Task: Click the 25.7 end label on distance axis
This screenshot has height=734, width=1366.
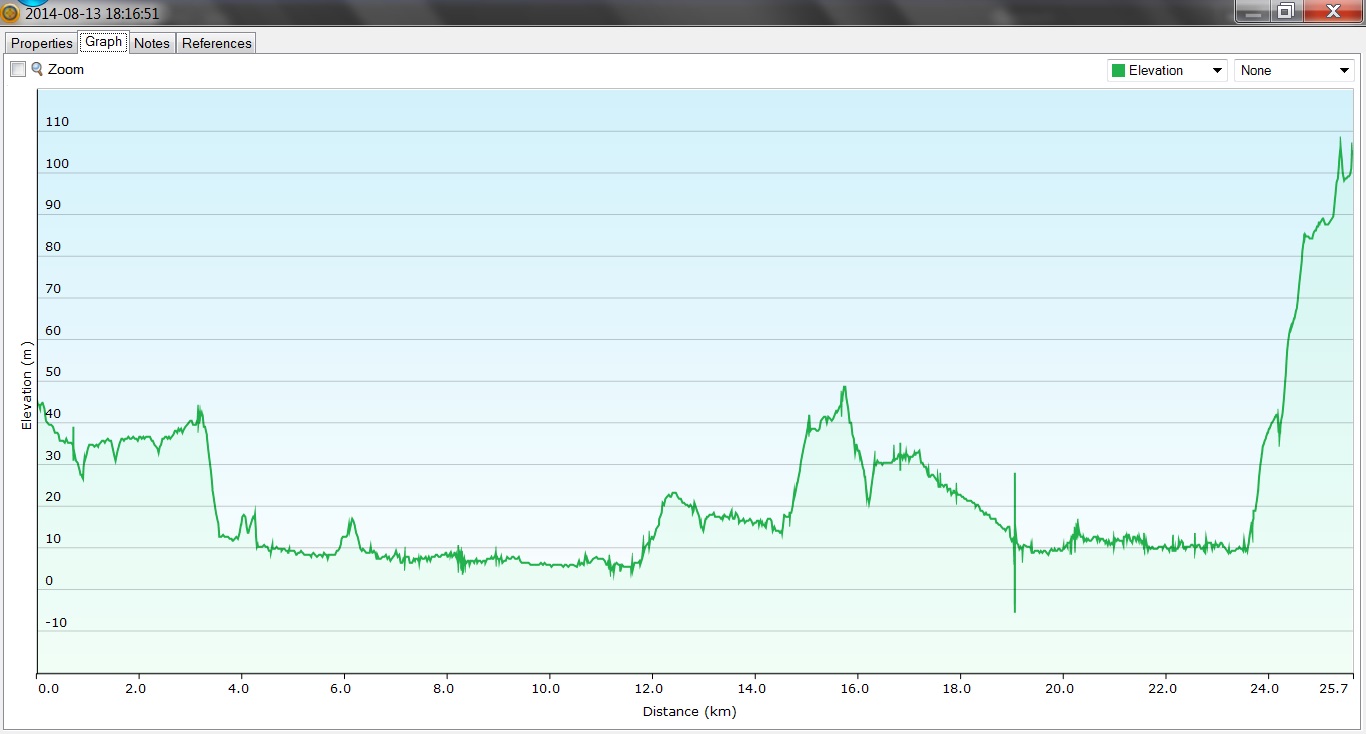Action: (x=1336, y=689)
